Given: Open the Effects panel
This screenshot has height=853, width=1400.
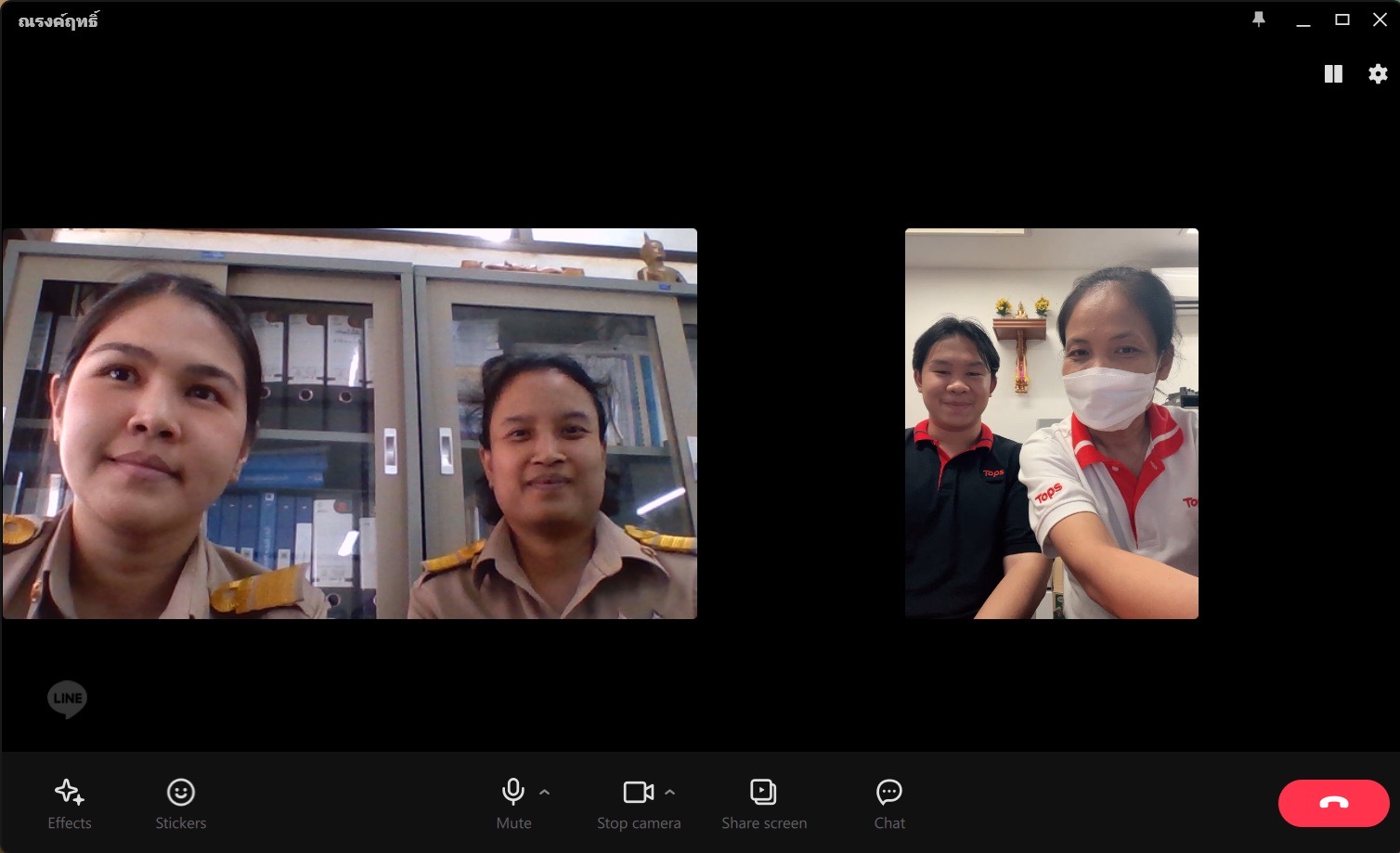Looking at the screenshot, I should click(70, 804).
